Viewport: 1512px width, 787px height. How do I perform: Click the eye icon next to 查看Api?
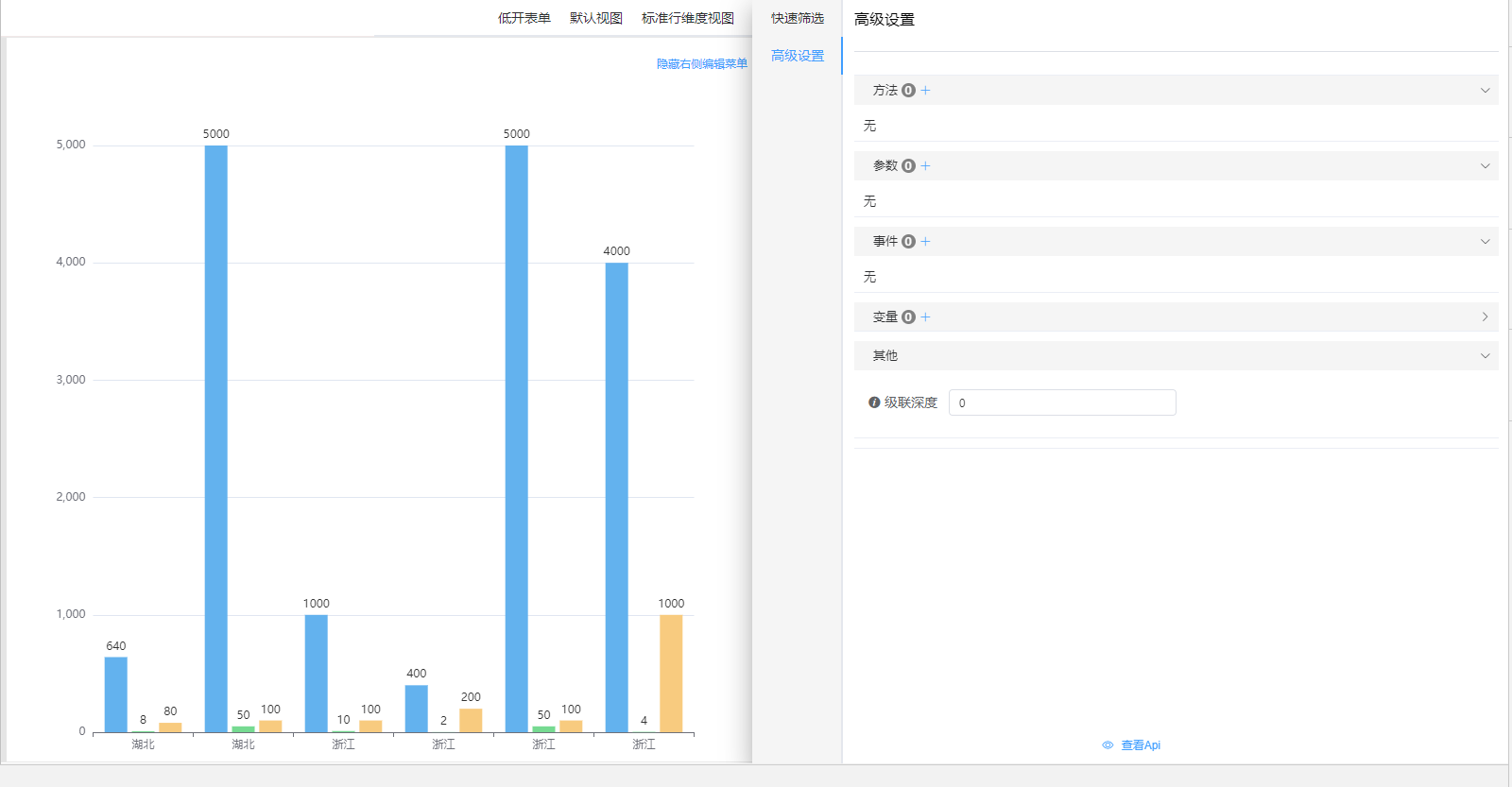point(1108,745)
